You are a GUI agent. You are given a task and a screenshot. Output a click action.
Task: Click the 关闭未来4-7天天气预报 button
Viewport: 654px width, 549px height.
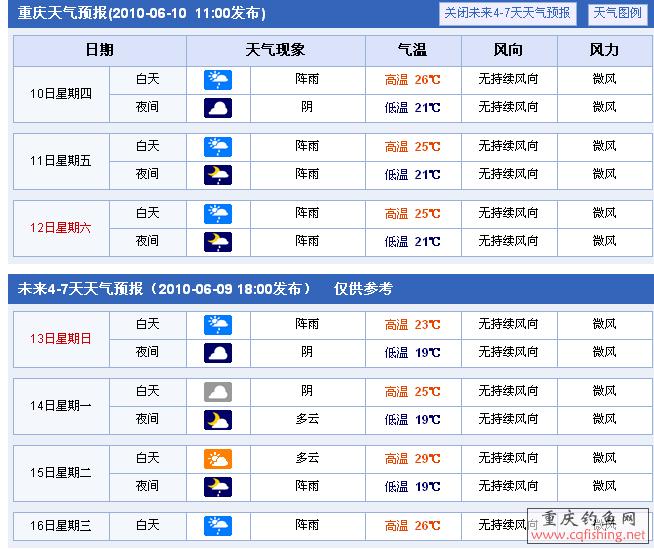(x=508, y=13)
